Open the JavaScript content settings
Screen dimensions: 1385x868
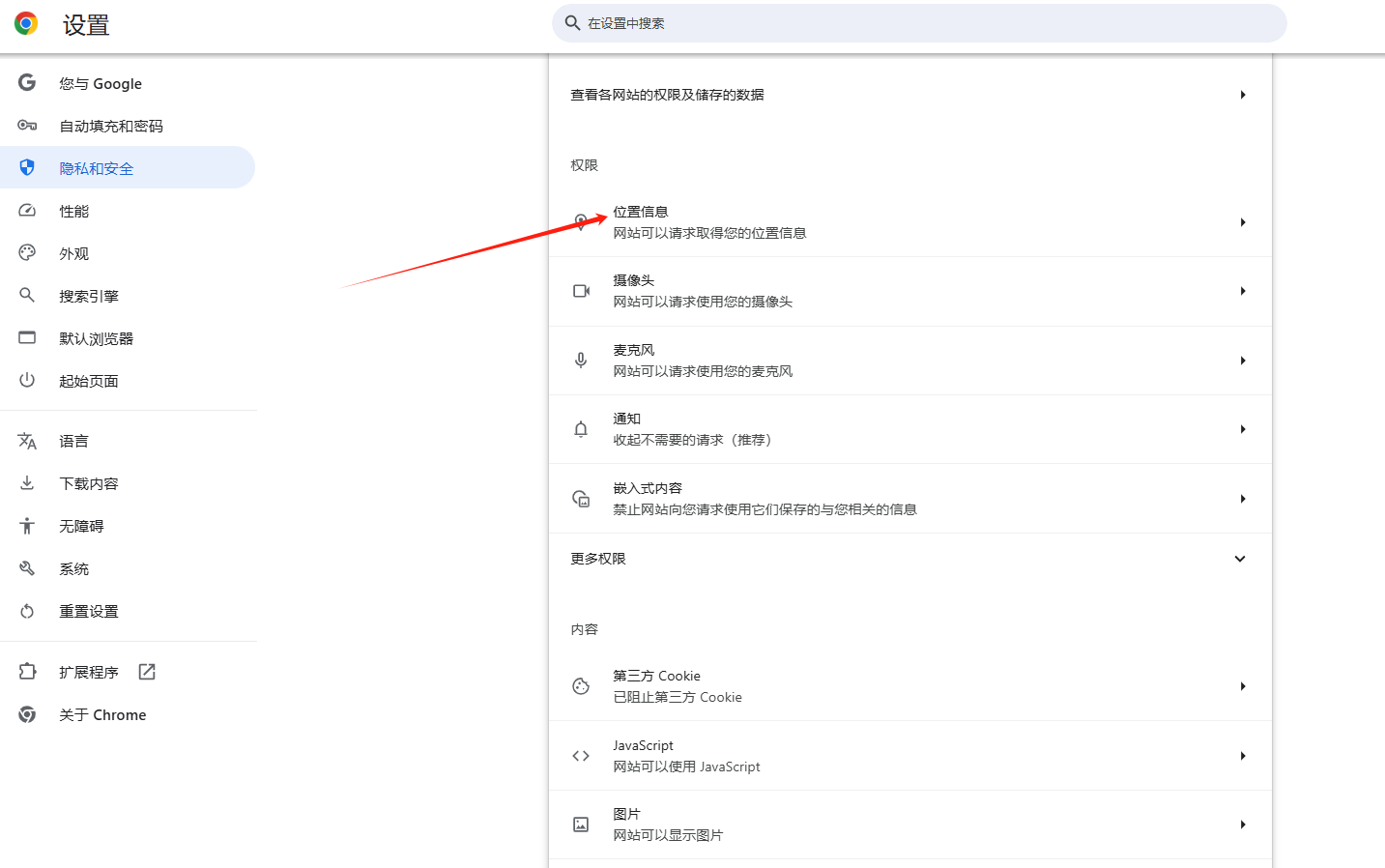tap(910, 756)
